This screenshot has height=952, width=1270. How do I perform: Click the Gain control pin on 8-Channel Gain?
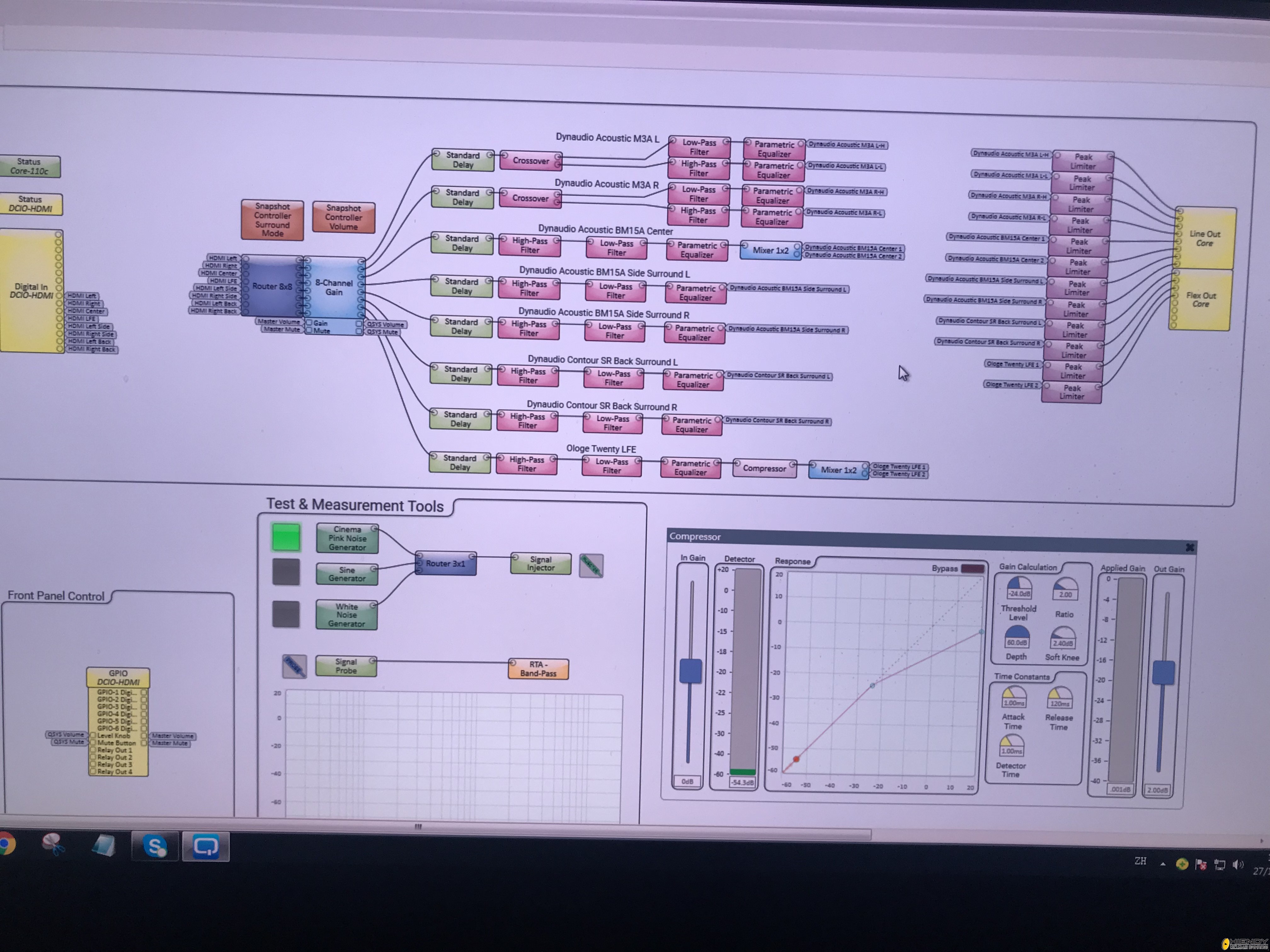(309, 323)
